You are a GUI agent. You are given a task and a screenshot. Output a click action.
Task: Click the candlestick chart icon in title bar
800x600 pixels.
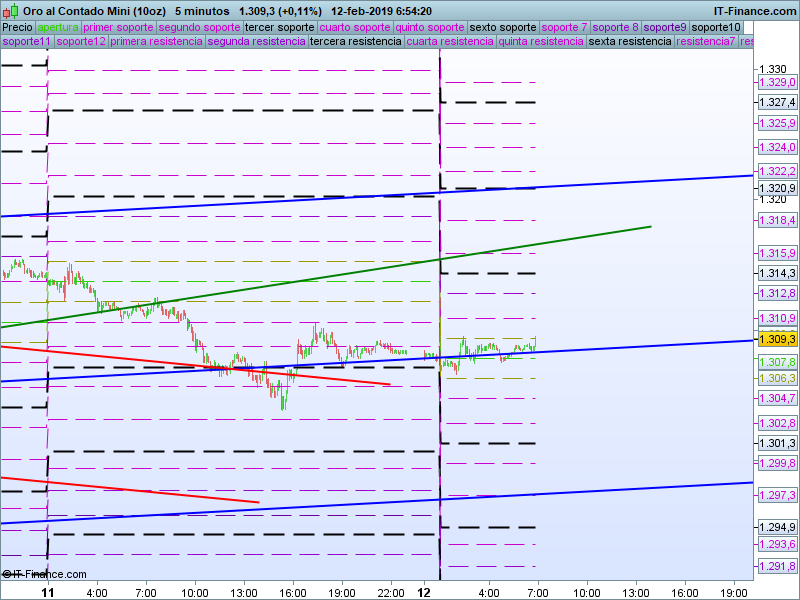pyautogui.click(x=11, y=10)
